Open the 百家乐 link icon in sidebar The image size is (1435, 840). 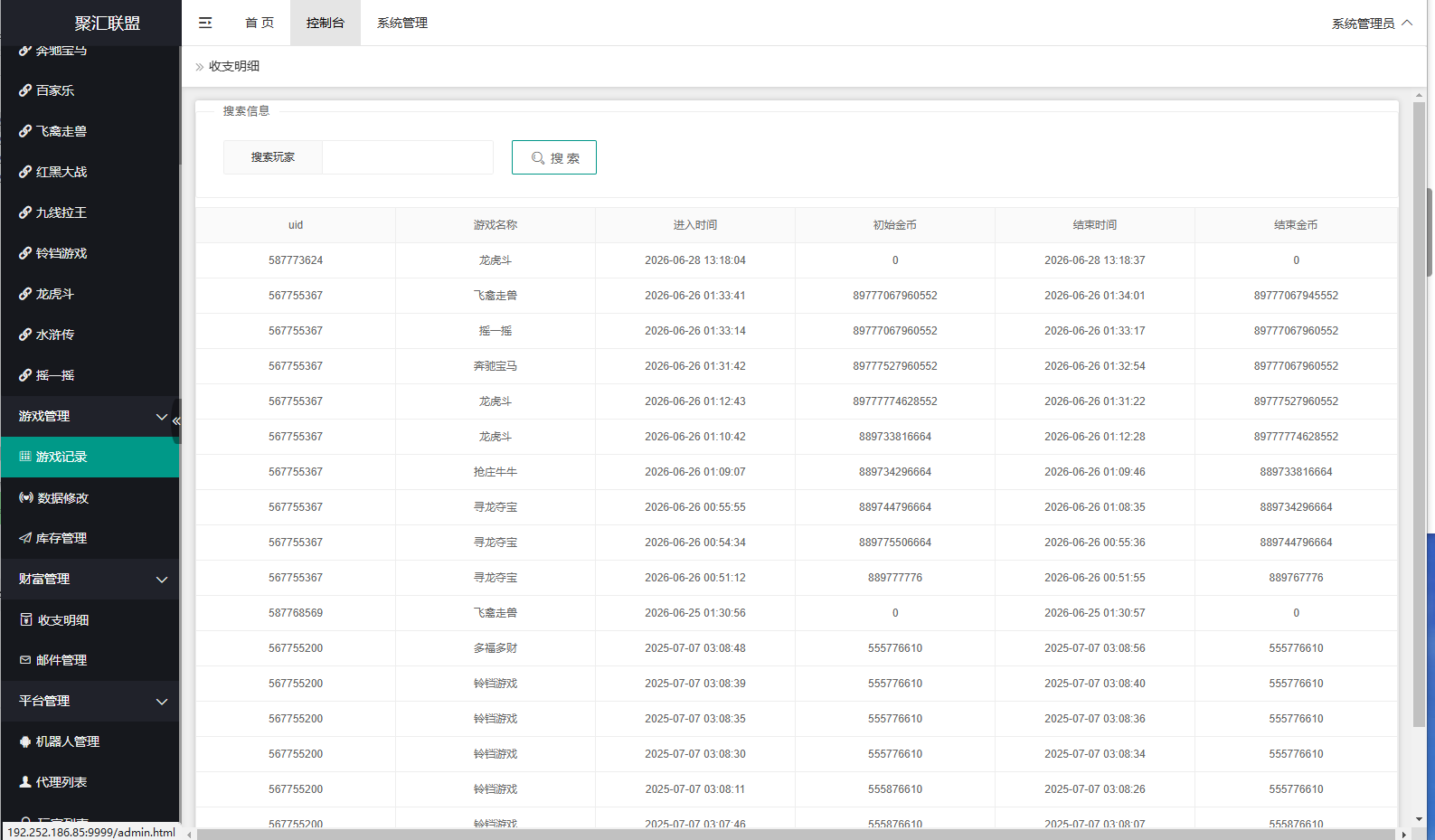pyautogui.click(x=25, y=90)
